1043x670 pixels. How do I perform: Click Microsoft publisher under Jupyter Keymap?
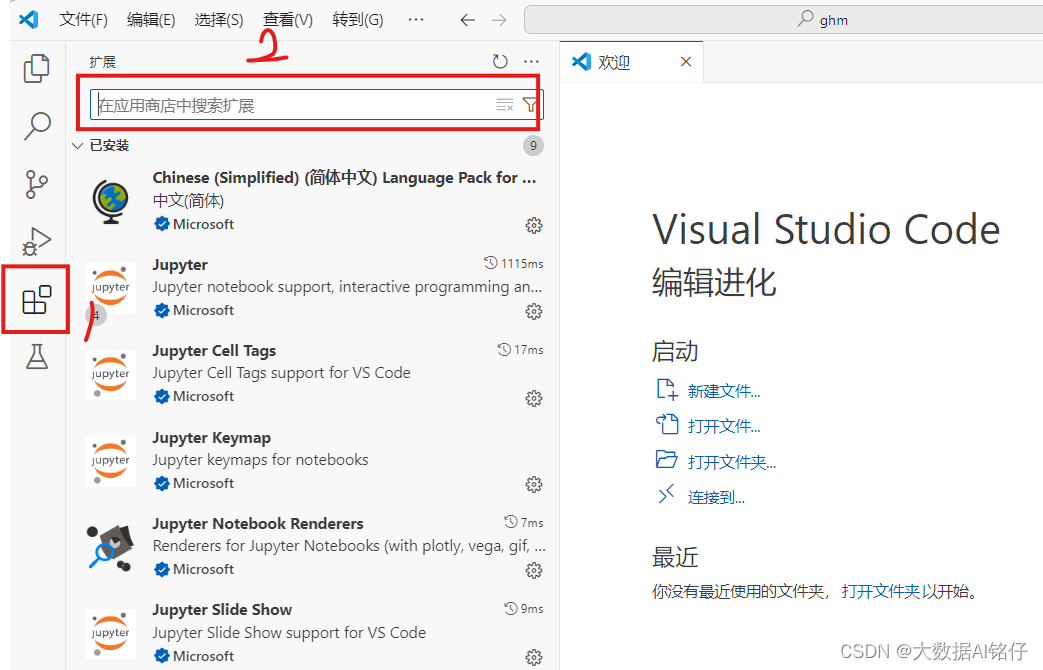coord(203,483)
